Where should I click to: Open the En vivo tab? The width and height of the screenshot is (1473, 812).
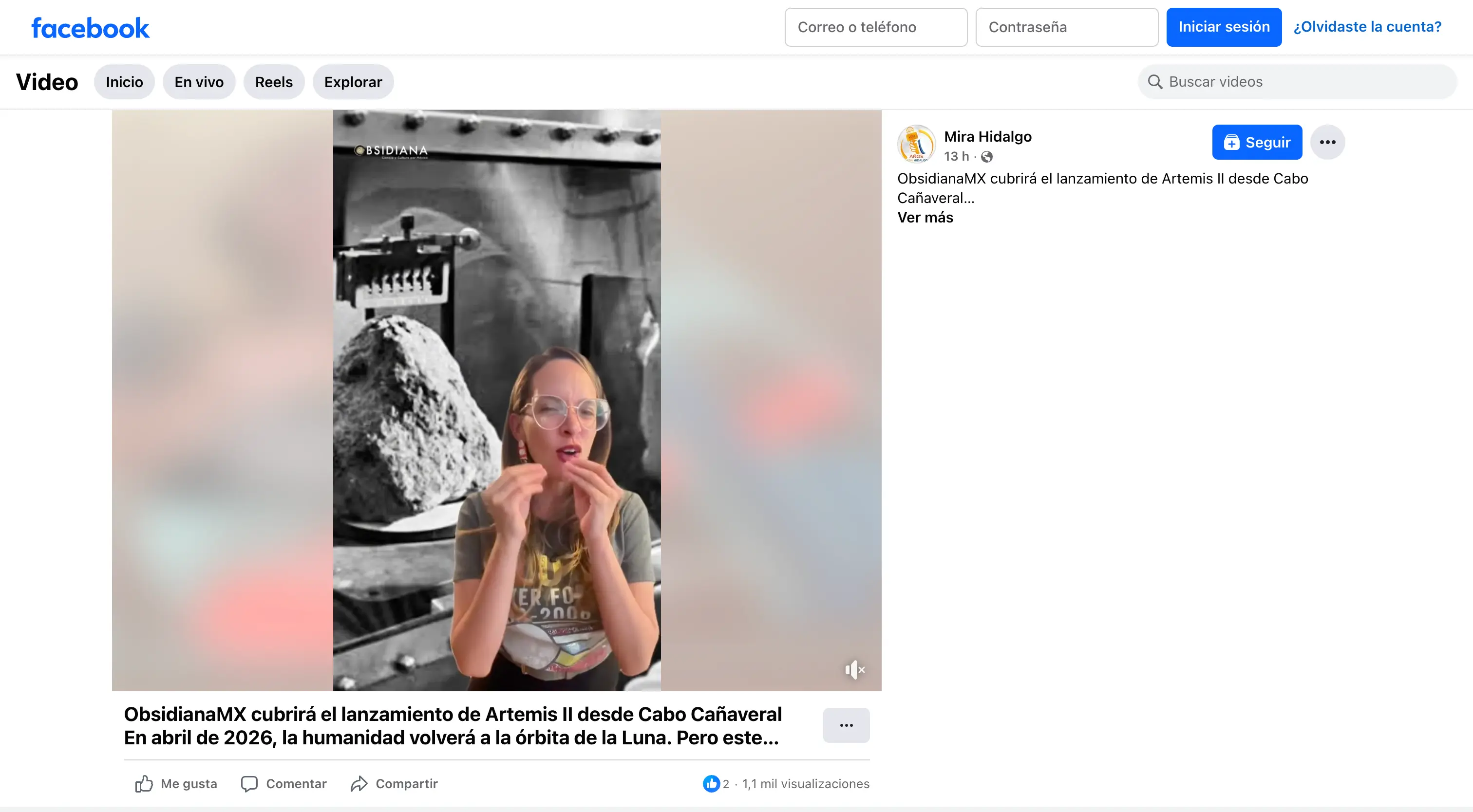pos(199,82)
